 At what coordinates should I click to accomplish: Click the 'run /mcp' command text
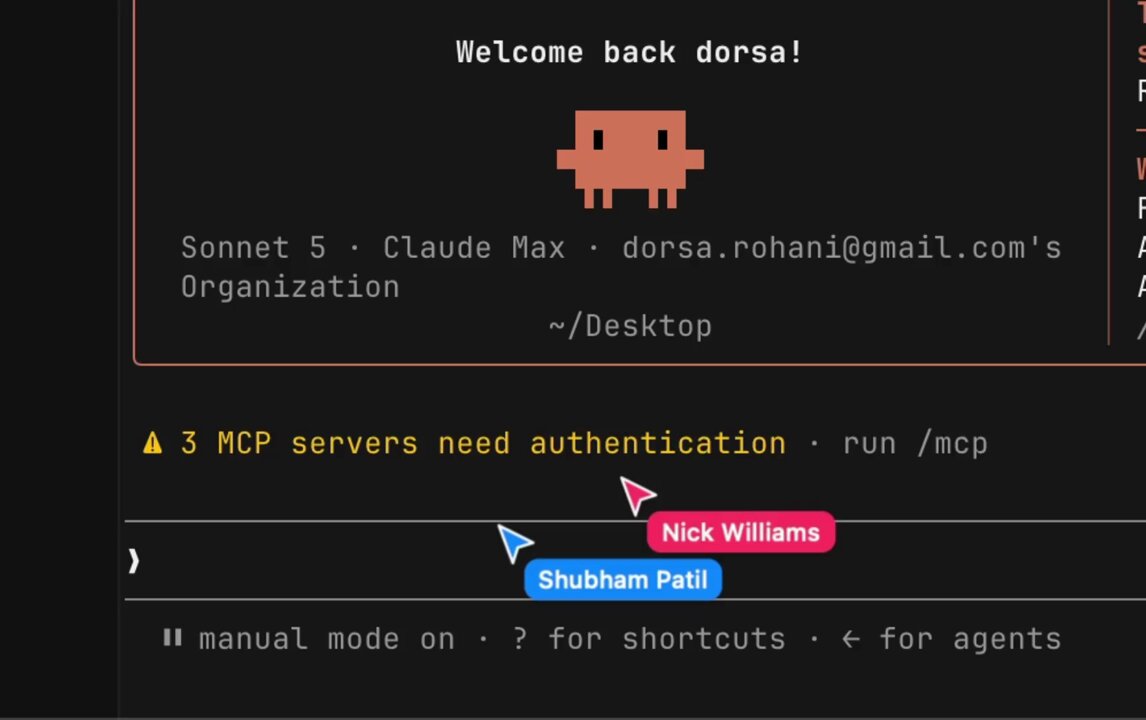915,444
